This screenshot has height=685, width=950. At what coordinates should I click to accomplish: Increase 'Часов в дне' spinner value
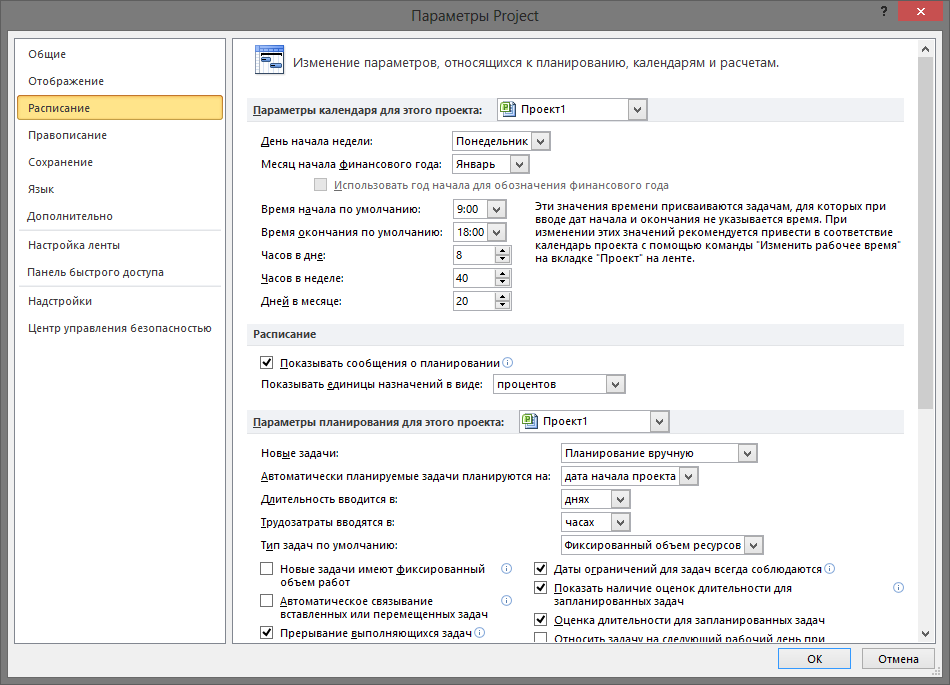pos(502,251)
